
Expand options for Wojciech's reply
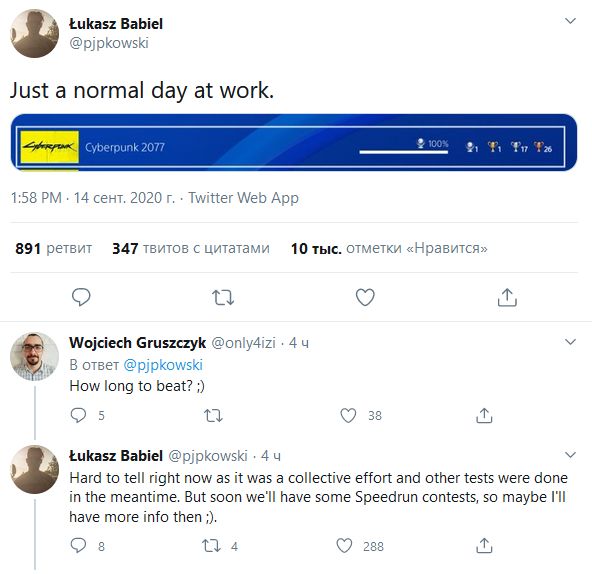570,342
